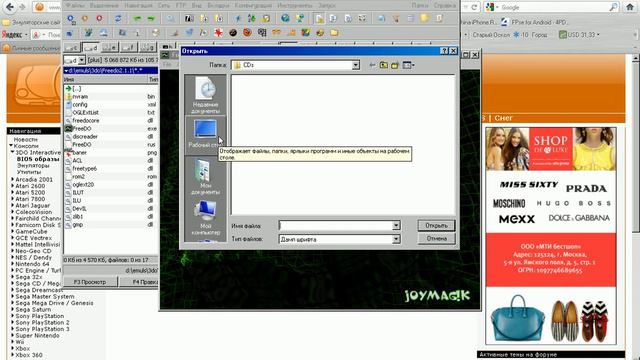640x360 pixels.
Task: Click the yellow folder icon on second toolbar row
Action: tap(334, 33)
